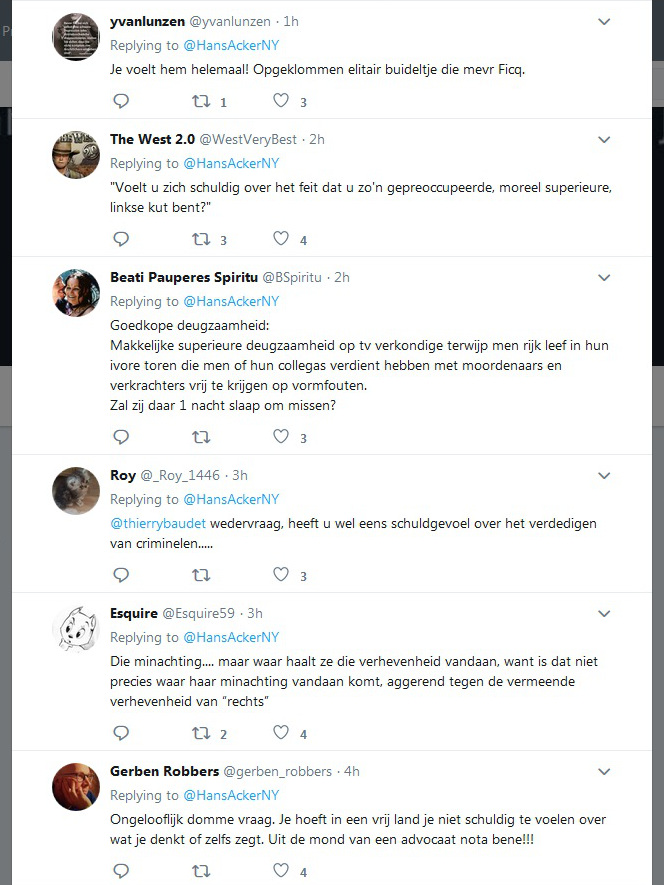
Task: Open Beati Pauperes Spiritu profile name
Action: 184,277
